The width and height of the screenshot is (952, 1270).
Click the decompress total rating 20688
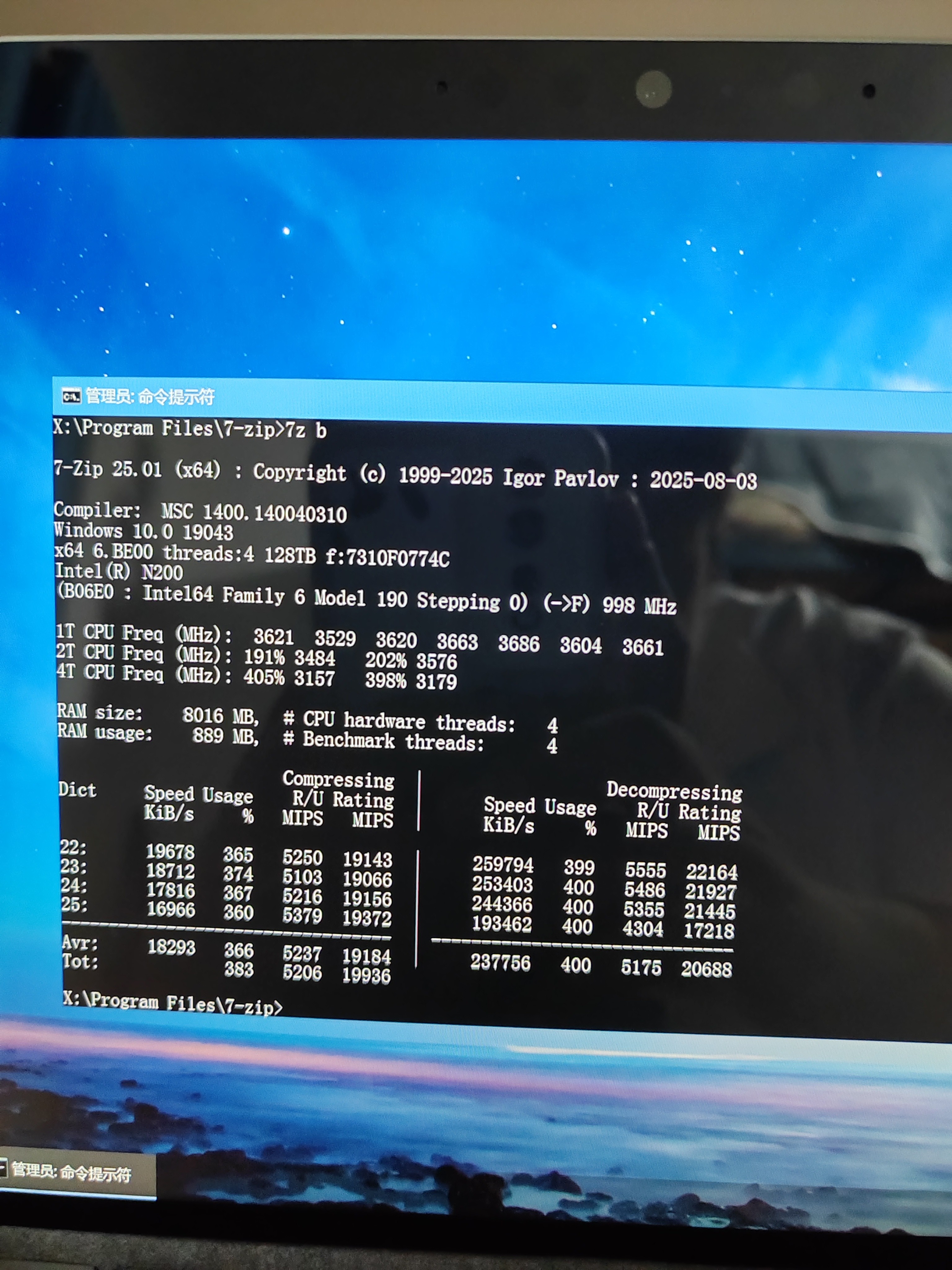[x=706, y=969]
